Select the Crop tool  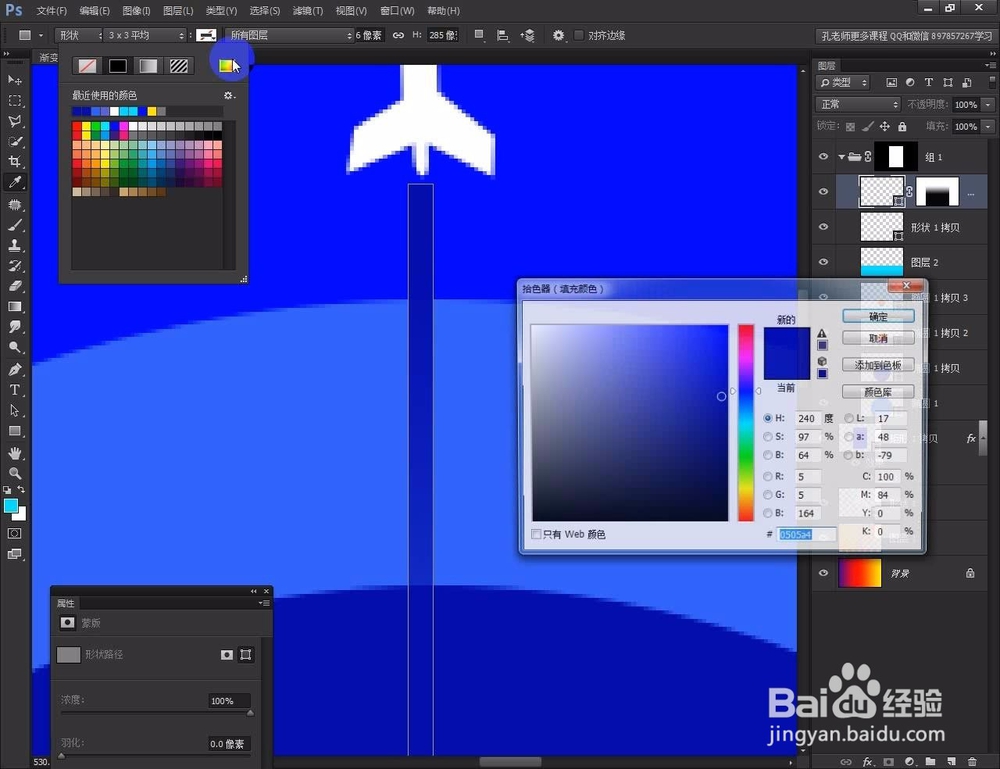click(x=16, y=162)
